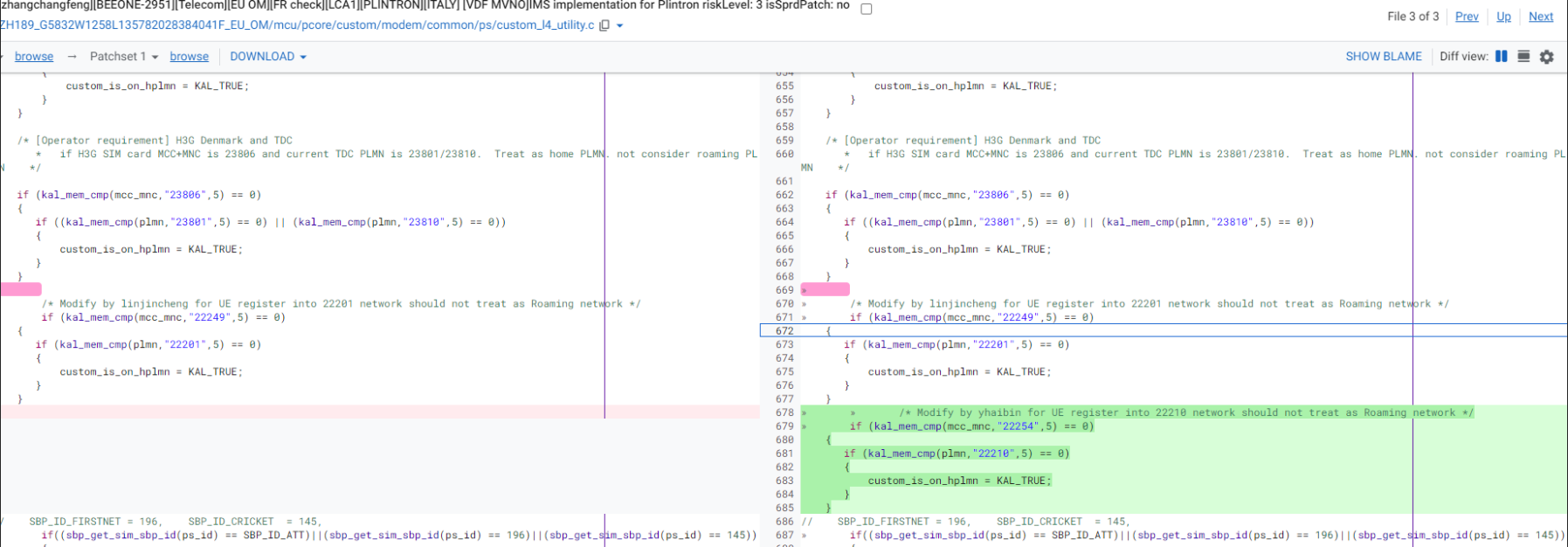Open browse link right of Patchset 1
The image size is (1568, 547).
(x=190, y=56)
